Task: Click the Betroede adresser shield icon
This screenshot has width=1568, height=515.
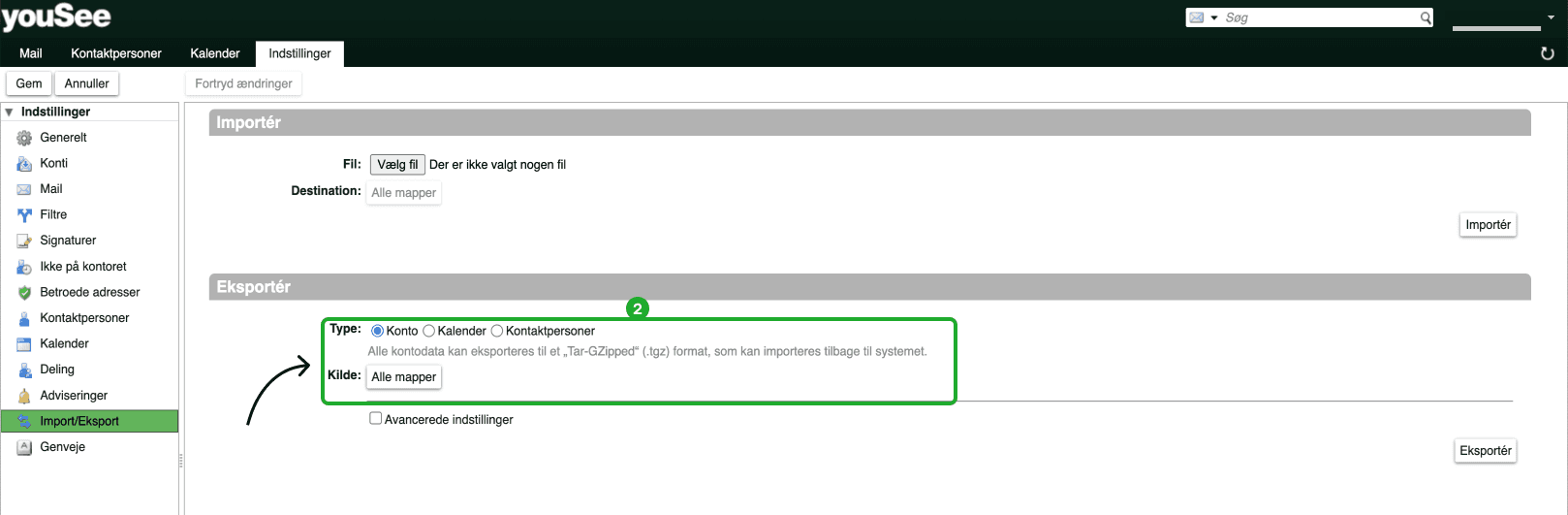Action: coord(24,293)
